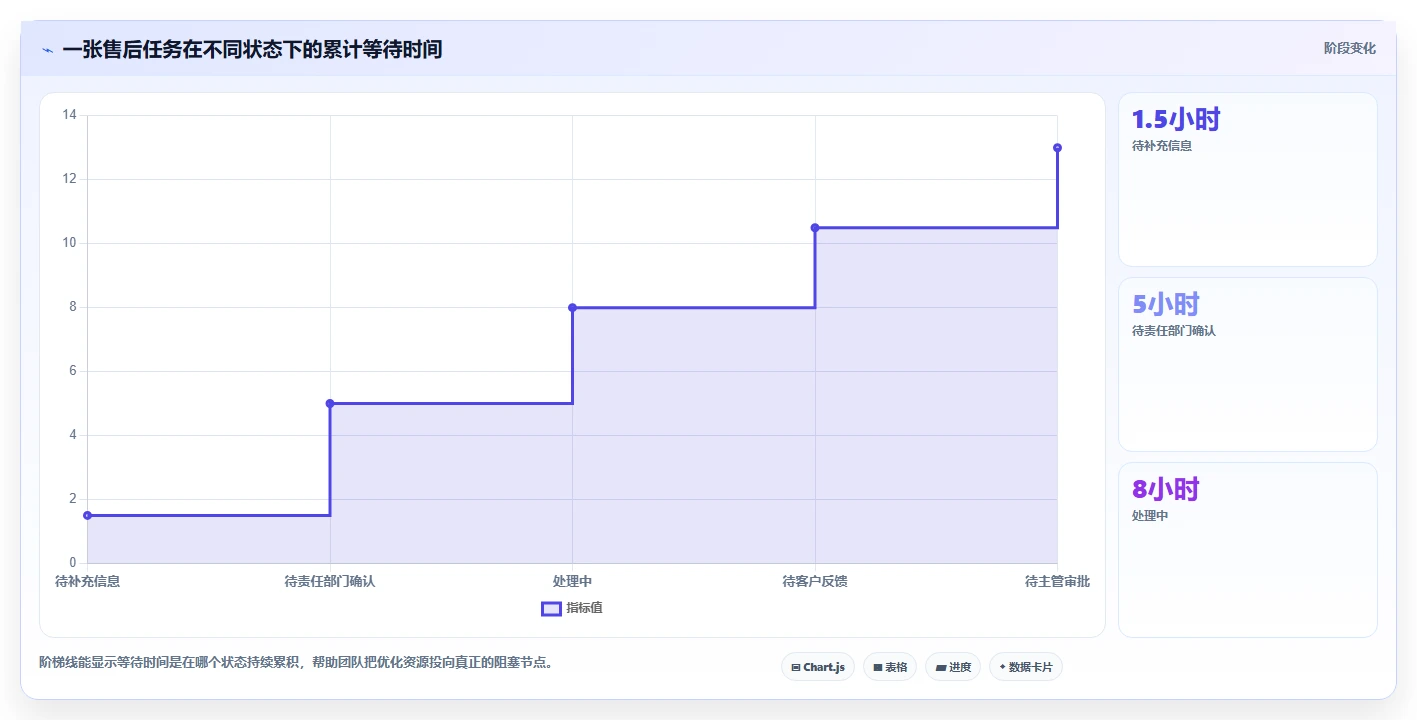Click the x-axis label 待主管审批

pos(1057,581)
